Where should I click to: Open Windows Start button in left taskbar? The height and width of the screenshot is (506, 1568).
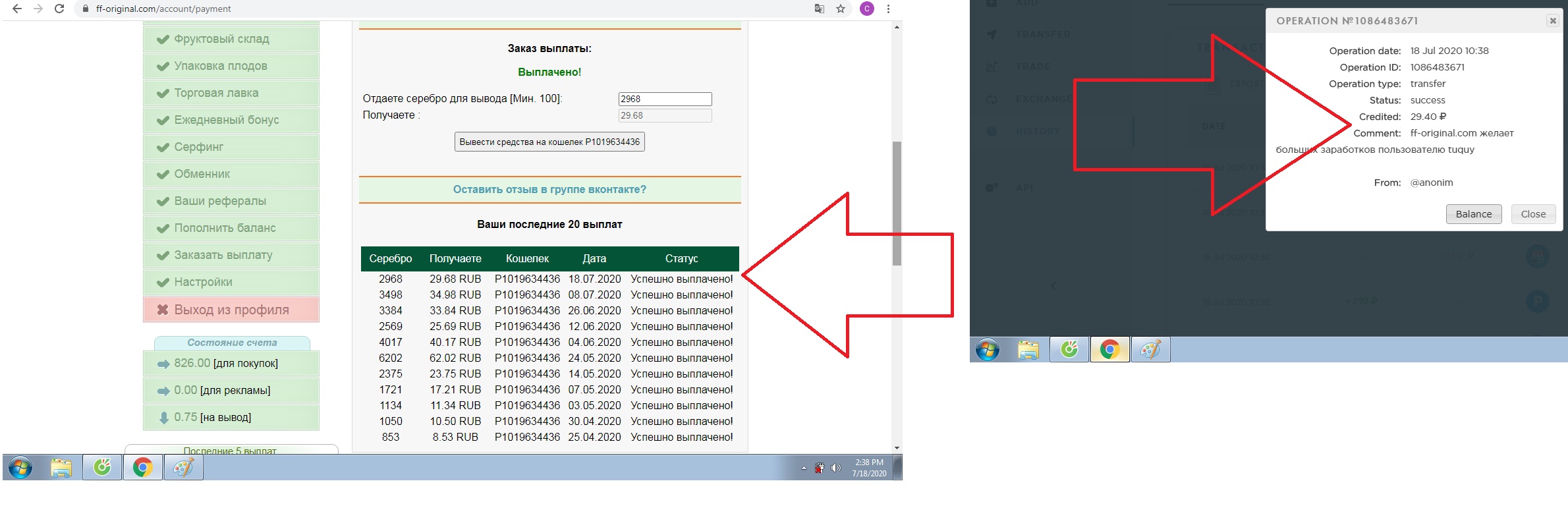coord(20,468)
